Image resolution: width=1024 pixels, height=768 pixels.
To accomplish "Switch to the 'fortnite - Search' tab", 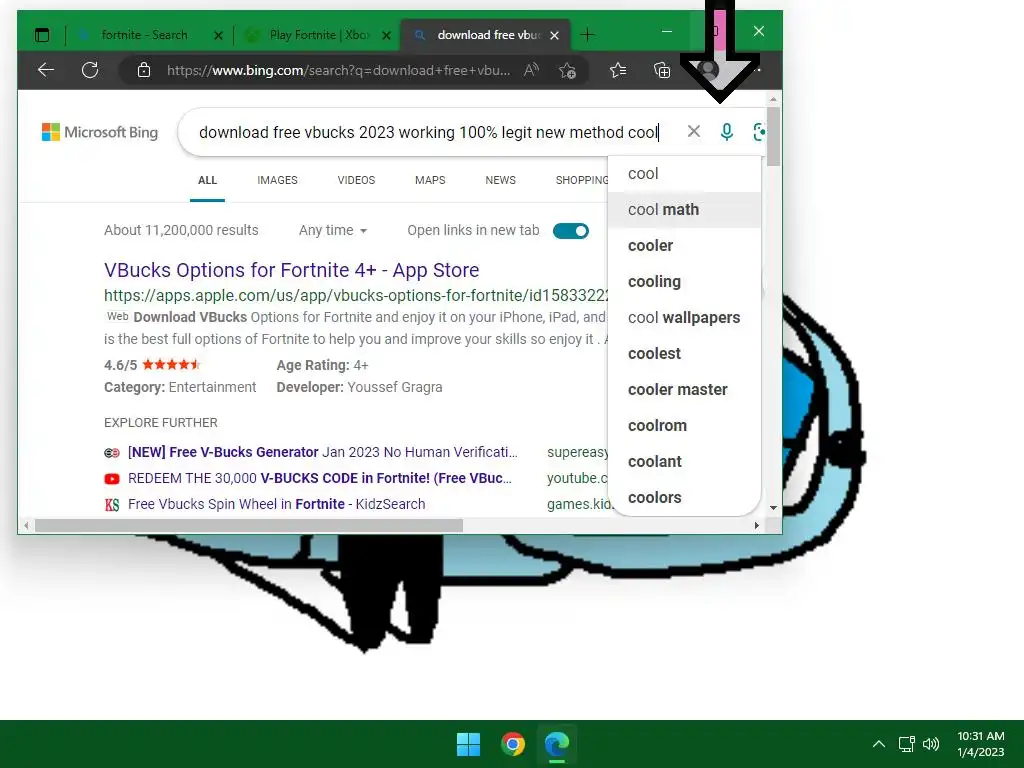I will point(145,35).
